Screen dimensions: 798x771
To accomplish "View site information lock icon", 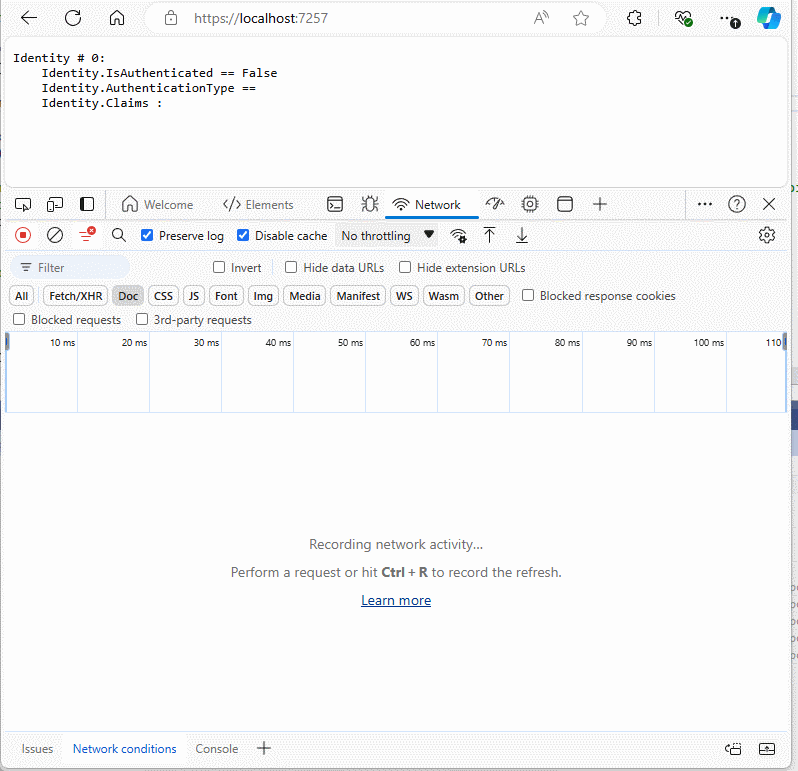I will (171, 18).
